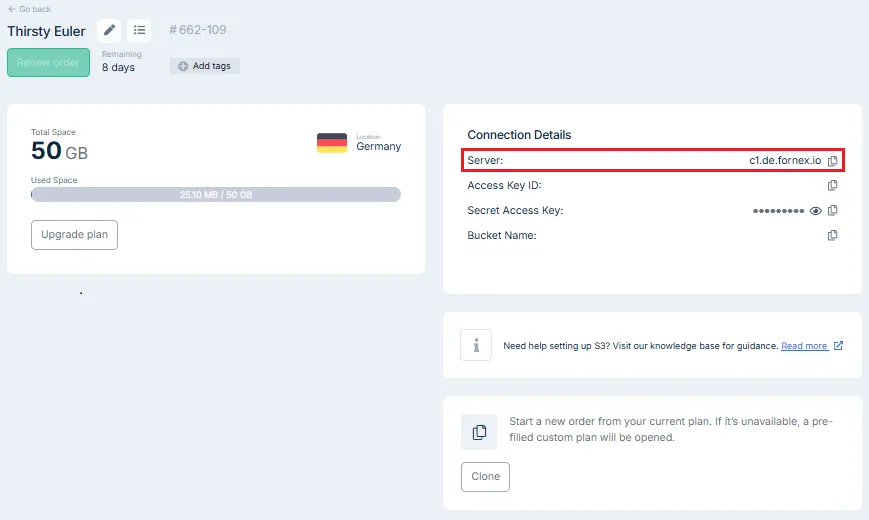The image size is (869, 520).
Task: Click the Used Space progress bar
Action: point(216,194)
